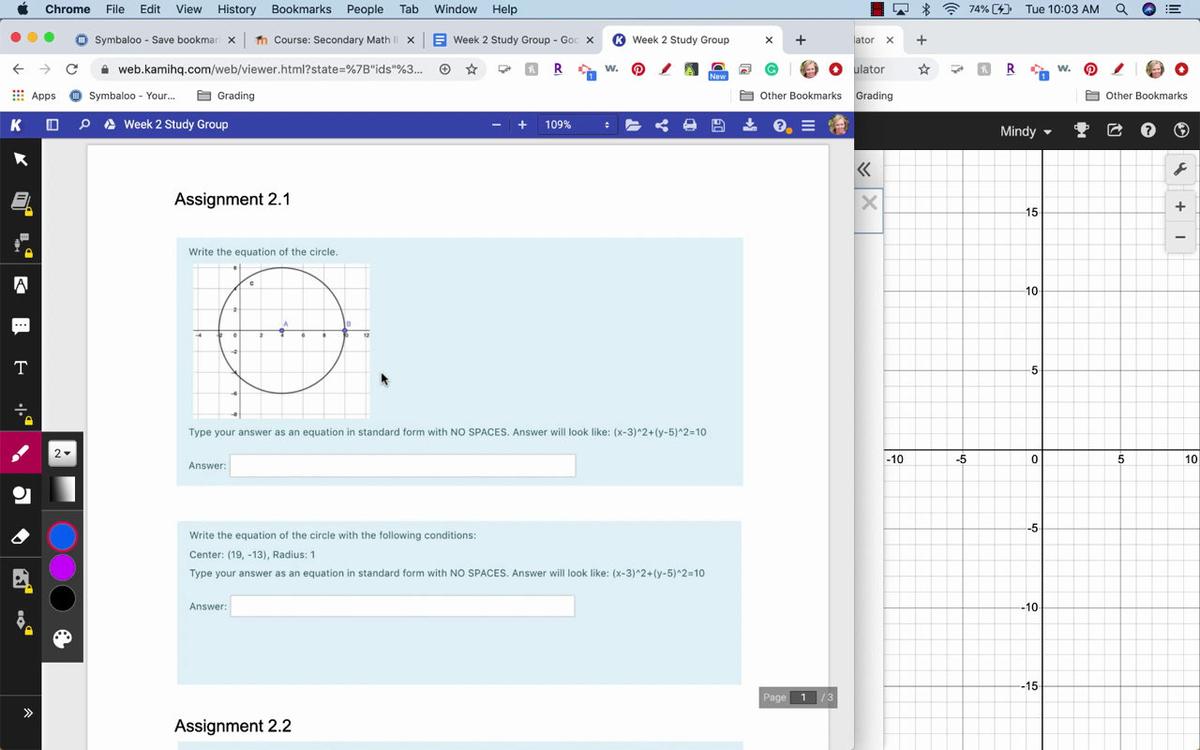
Task: Click the page number field showing 1
Action: click(803, 697)
